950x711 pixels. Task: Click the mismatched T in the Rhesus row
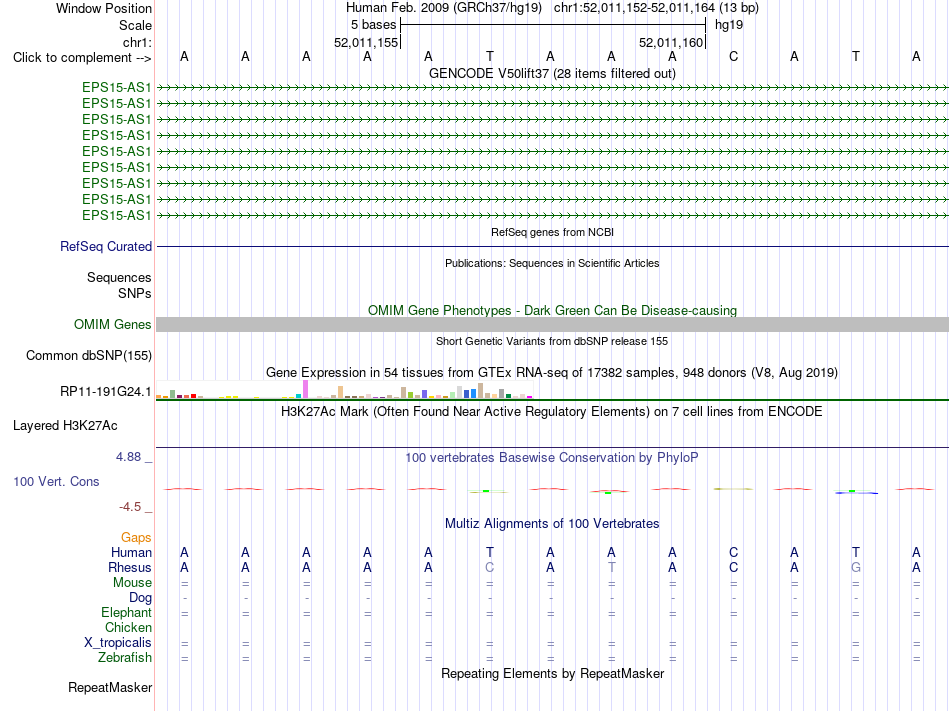(611, 567)
